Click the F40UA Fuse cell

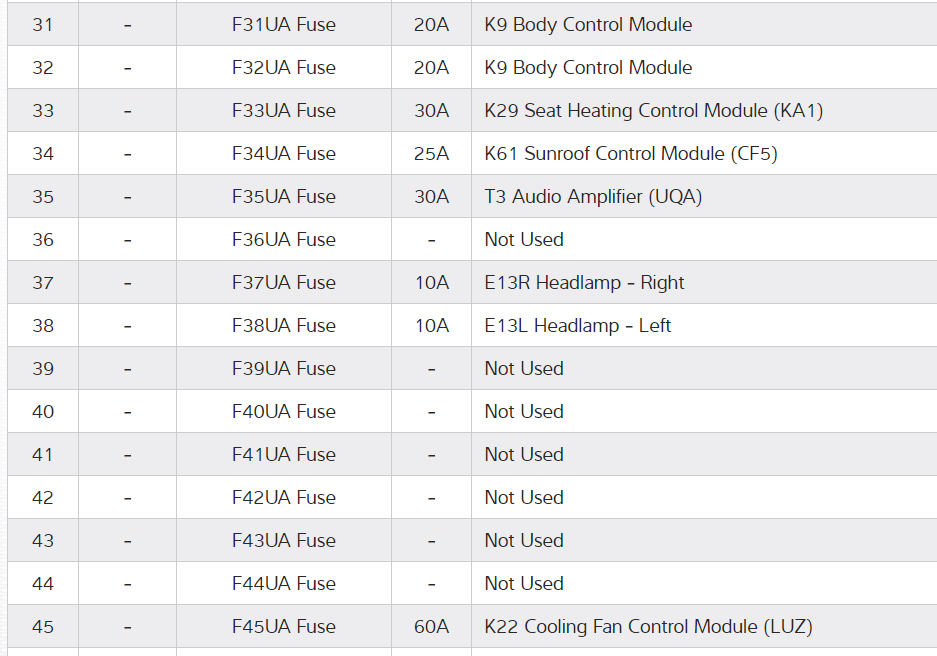click(x=283, y=412)
